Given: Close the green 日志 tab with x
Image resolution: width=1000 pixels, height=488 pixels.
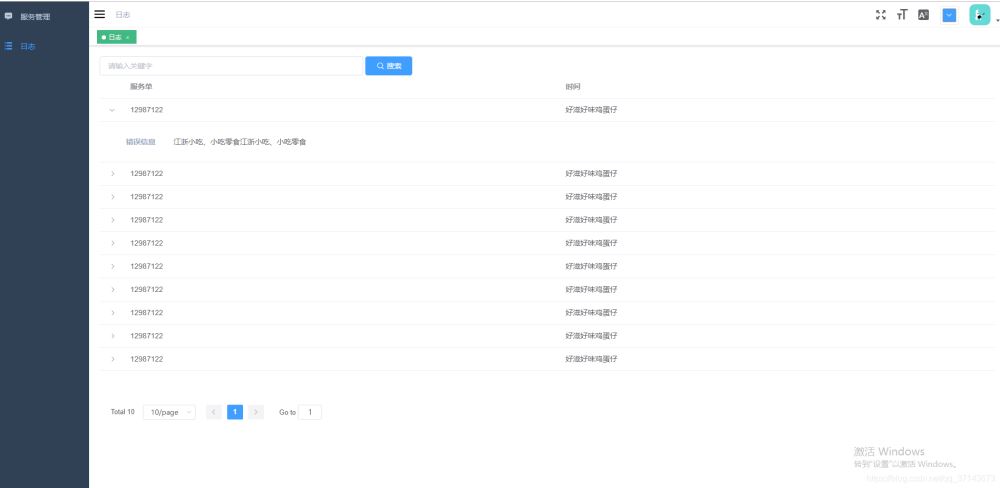Looking at the screenshot, I should [128, 37].
